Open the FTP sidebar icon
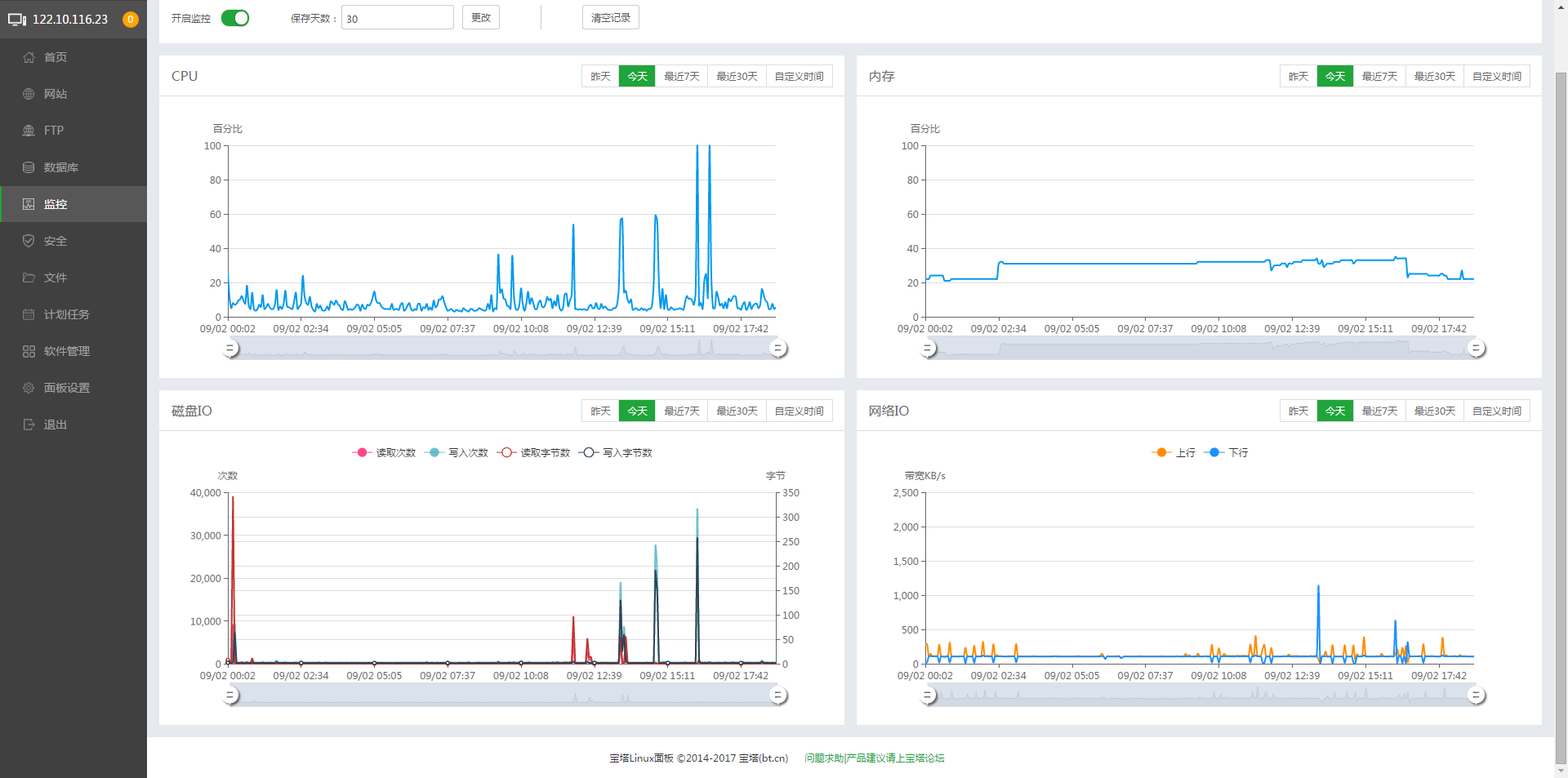This screenshot has height=778, width=1568. (29, 131)
